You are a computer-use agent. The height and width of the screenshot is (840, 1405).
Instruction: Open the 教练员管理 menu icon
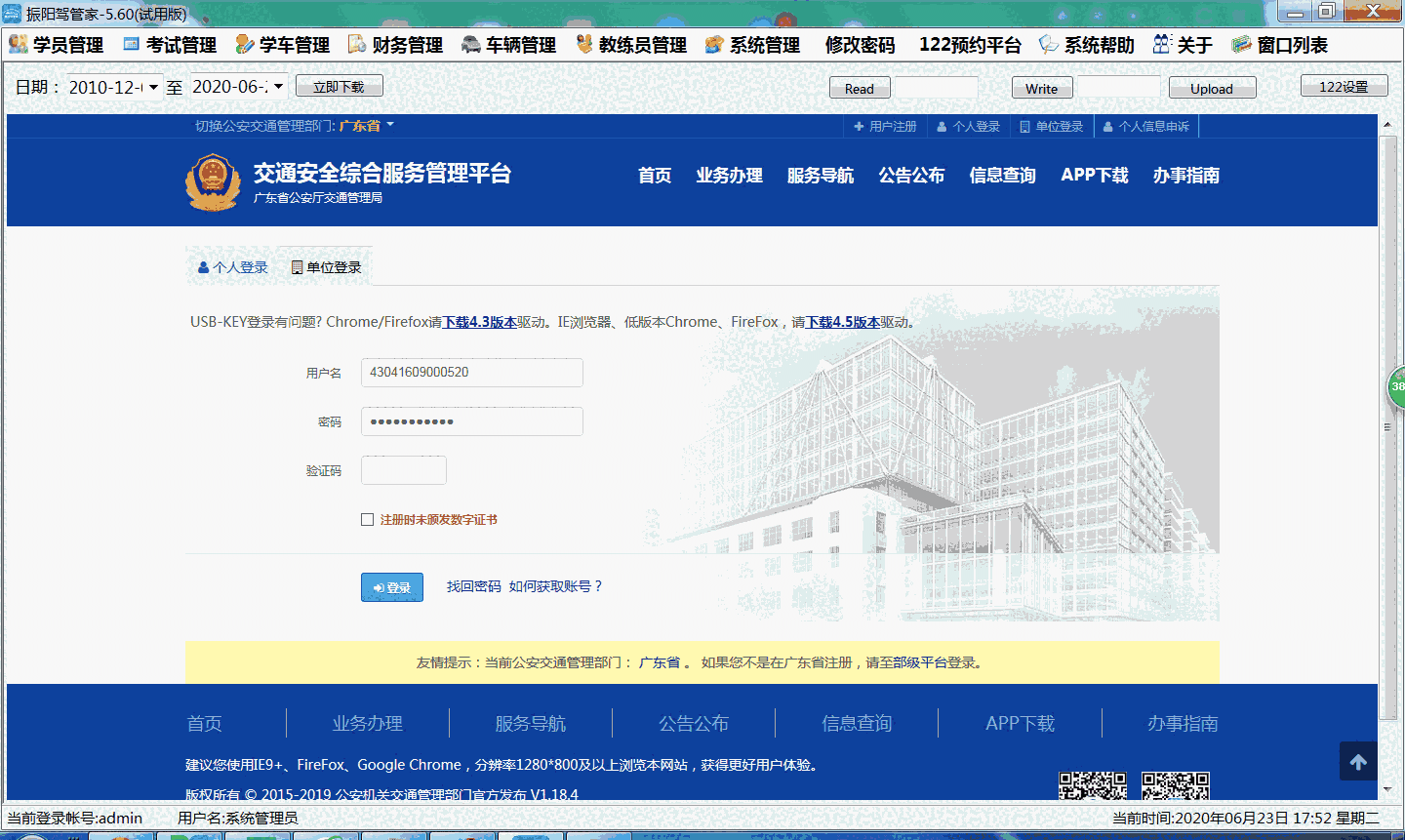[x=584, y=44]
